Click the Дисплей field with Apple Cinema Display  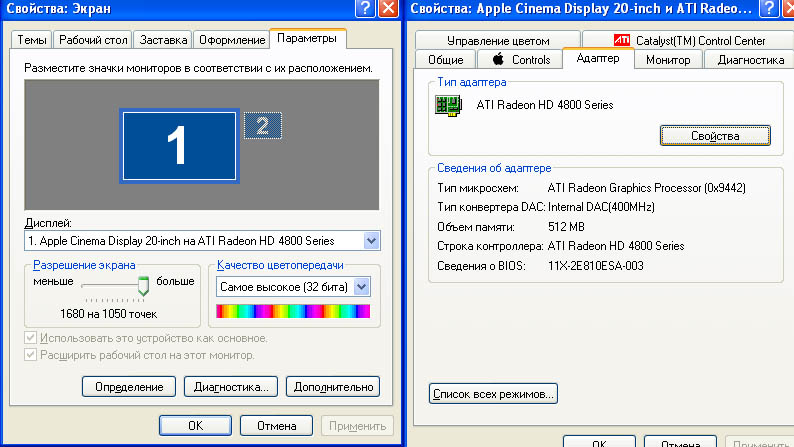[x=202, y=240]
